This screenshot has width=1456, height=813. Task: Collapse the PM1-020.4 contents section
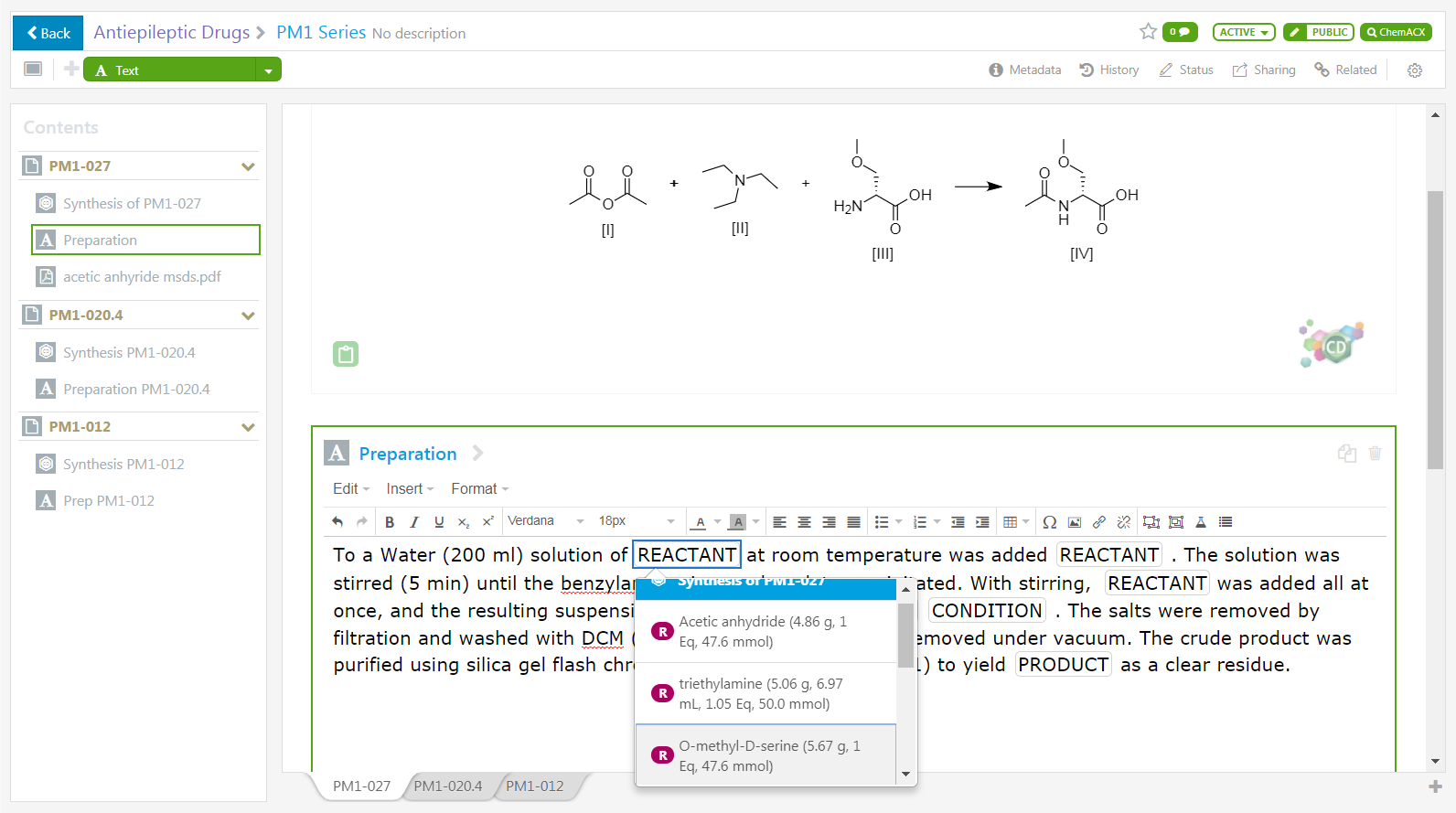point(248,316)
